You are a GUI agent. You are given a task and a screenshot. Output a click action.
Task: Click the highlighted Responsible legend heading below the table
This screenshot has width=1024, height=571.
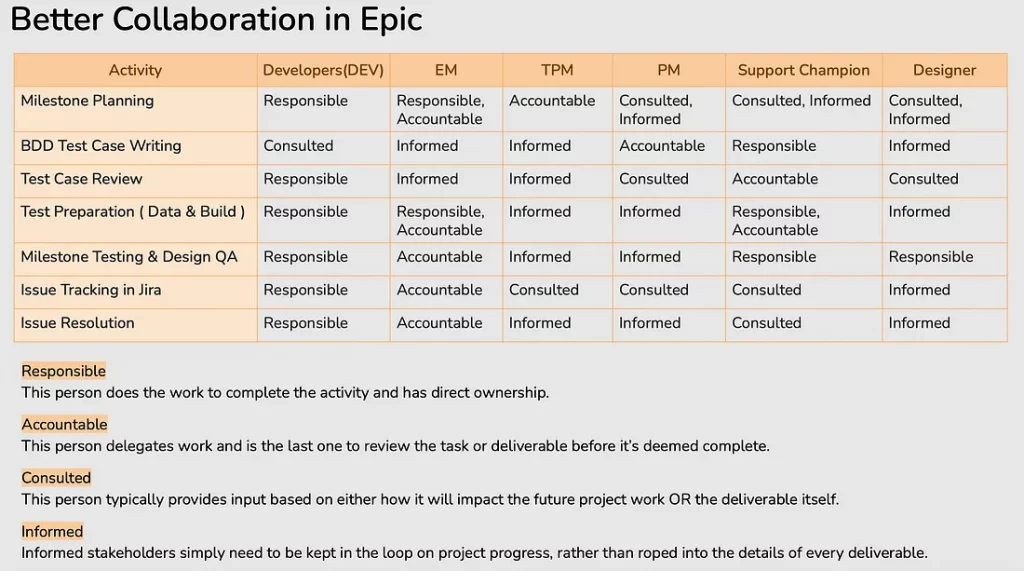[x=64, y=371]
